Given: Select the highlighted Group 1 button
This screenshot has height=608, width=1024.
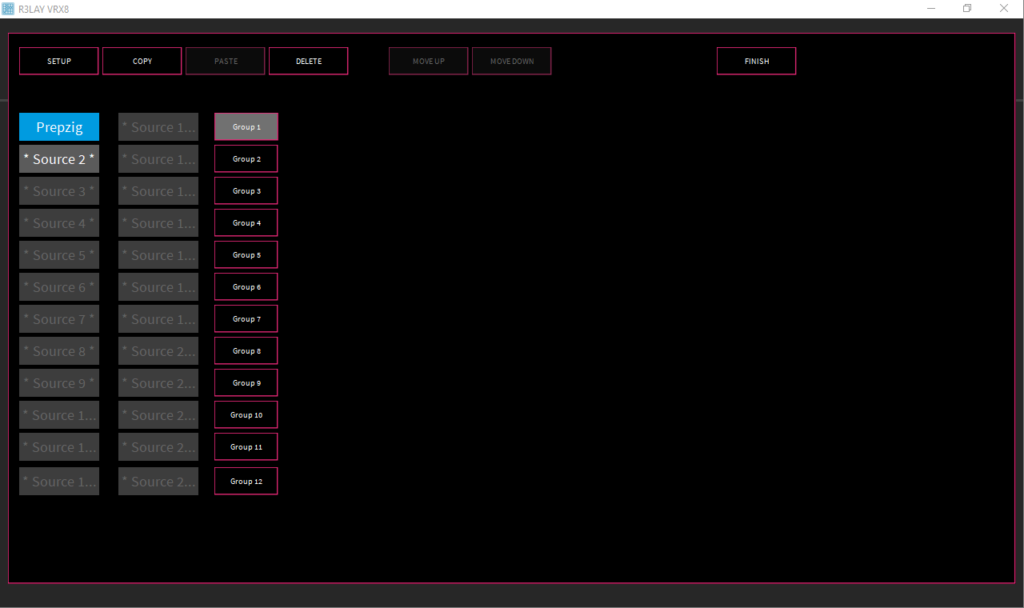Looking at the screenshot, I should (x=246, y=127).
